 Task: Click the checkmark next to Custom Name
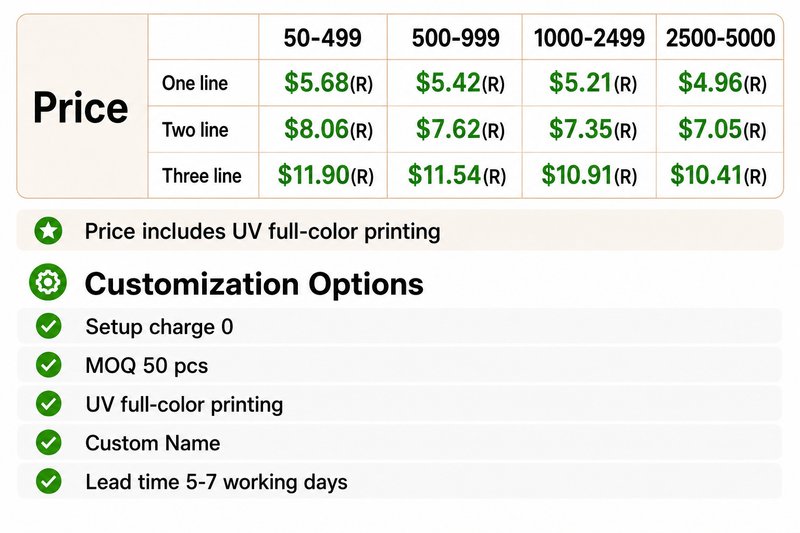[x=49, y=442]
